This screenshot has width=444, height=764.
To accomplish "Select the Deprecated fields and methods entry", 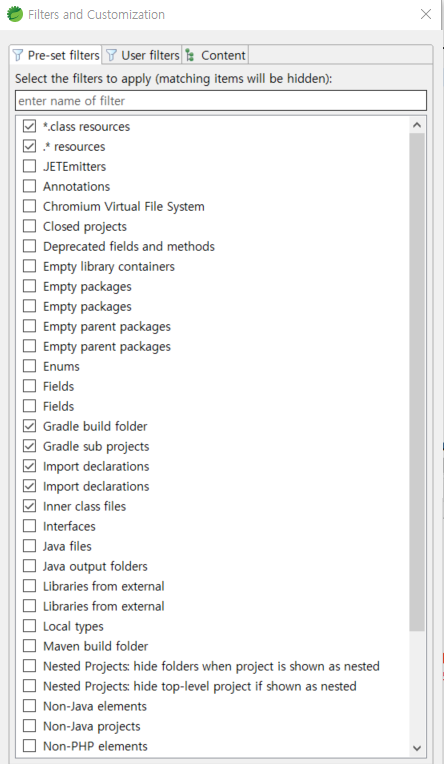I will (x=129, y=246).
